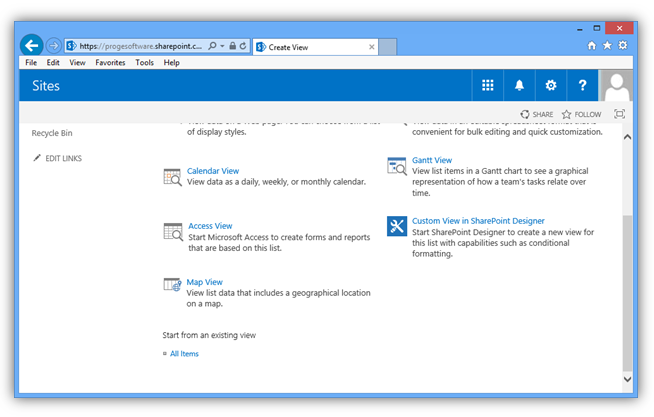The image size is (654, 417).
Task: Click the Gantt View icon
Action: click(396, 166)
